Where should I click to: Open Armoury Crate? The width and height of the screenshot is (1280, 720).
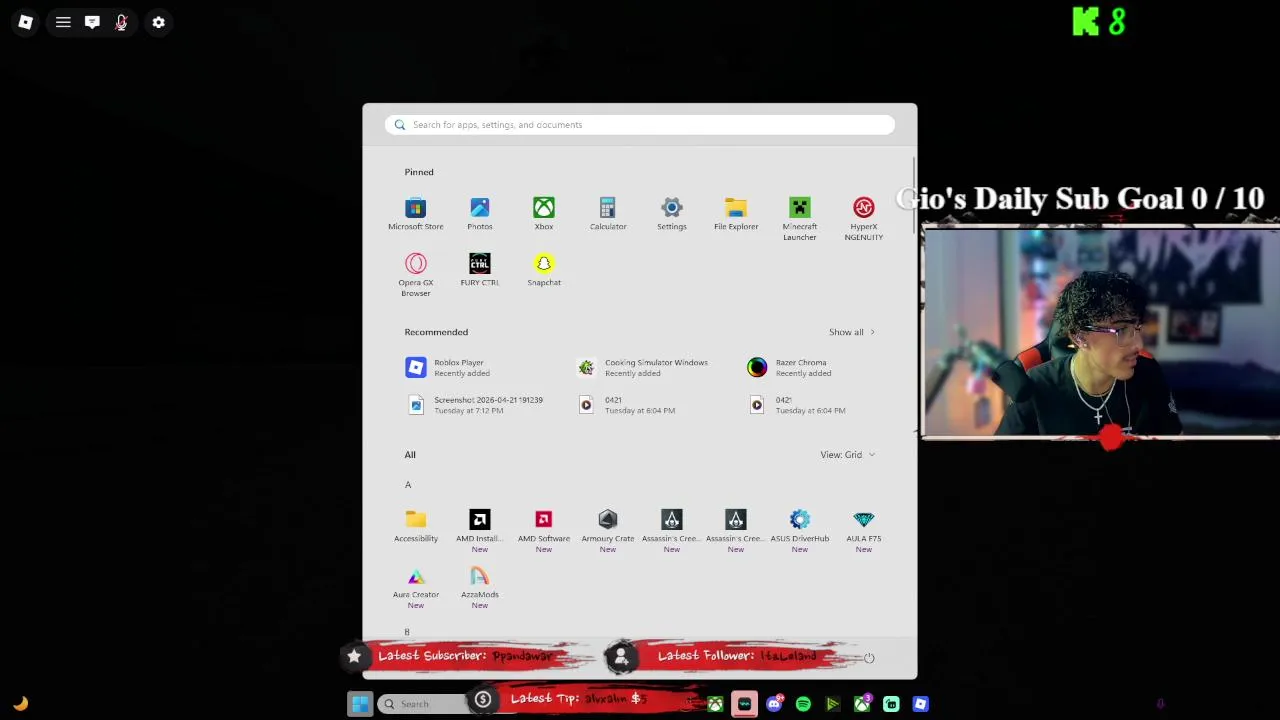click(x=608, y=531)
